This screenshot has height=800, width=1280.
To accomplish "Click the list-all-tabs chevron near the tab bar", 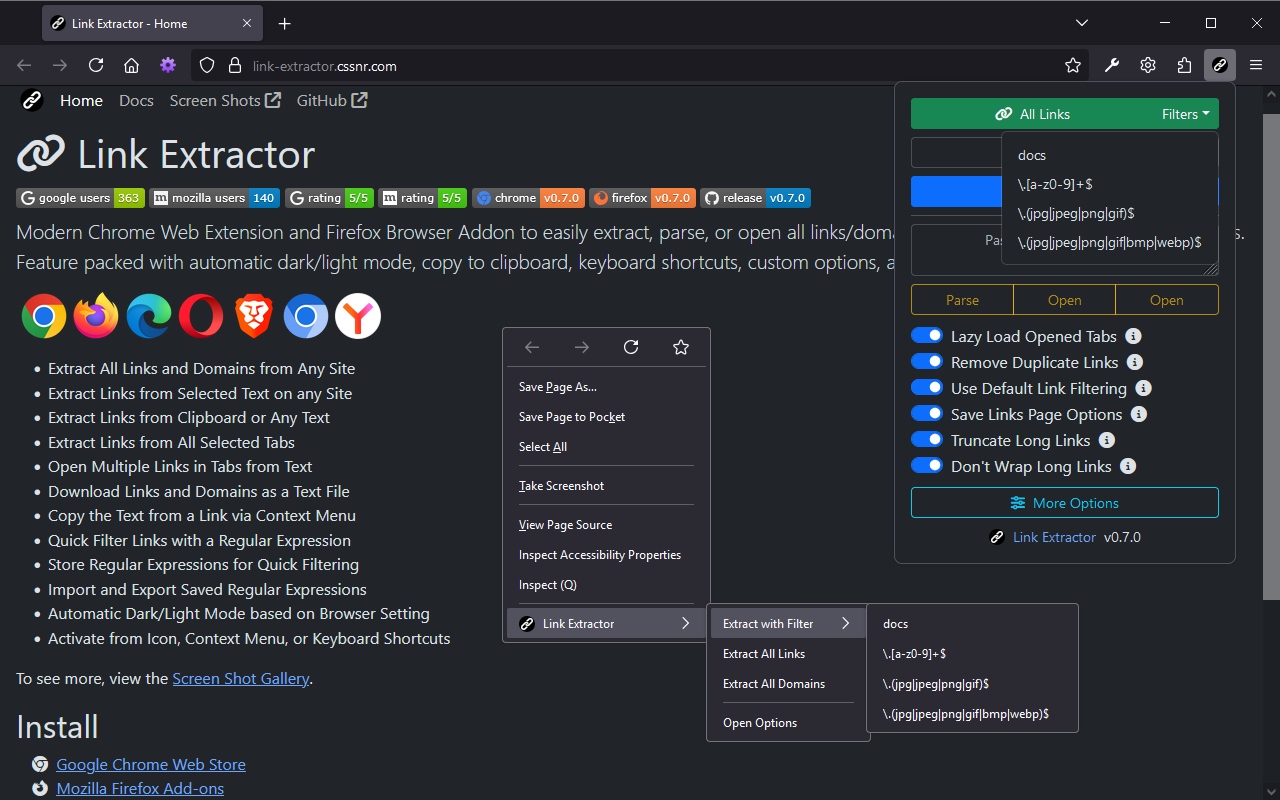I will point(1082,22).
